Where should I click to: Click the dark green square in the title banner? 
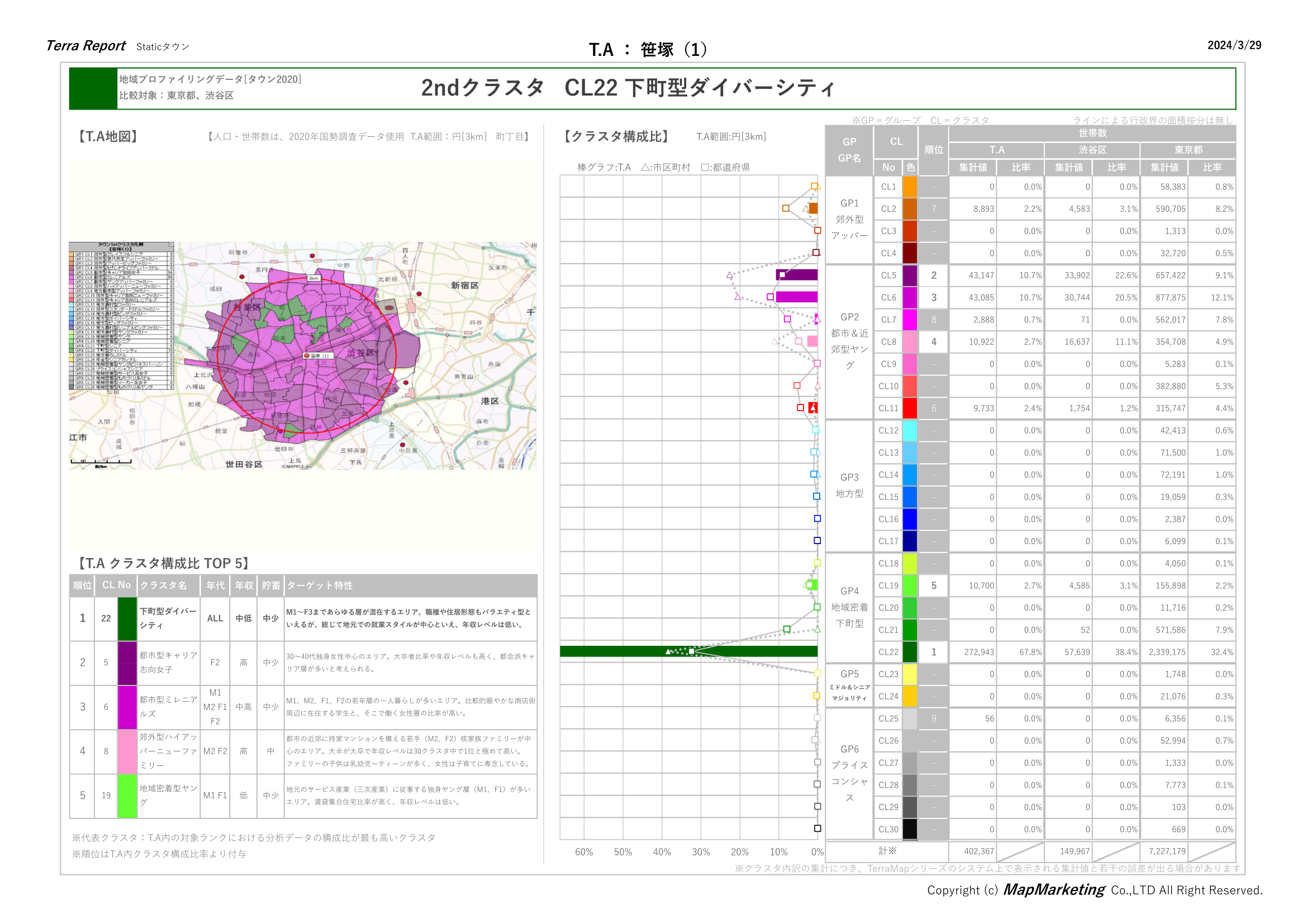[93, 89]
